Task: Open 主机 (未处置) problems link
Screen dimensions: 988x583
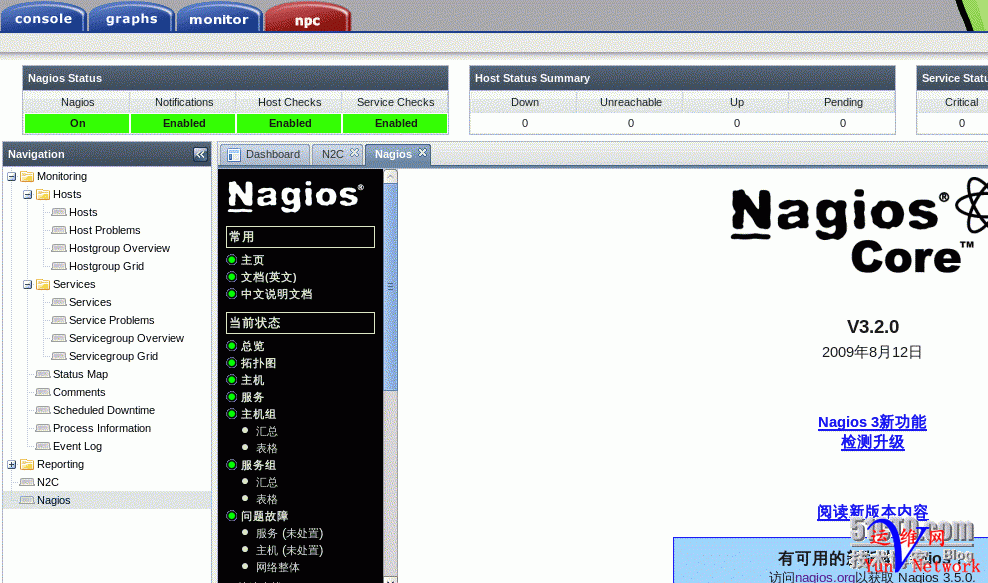Action: pos(289,550)
